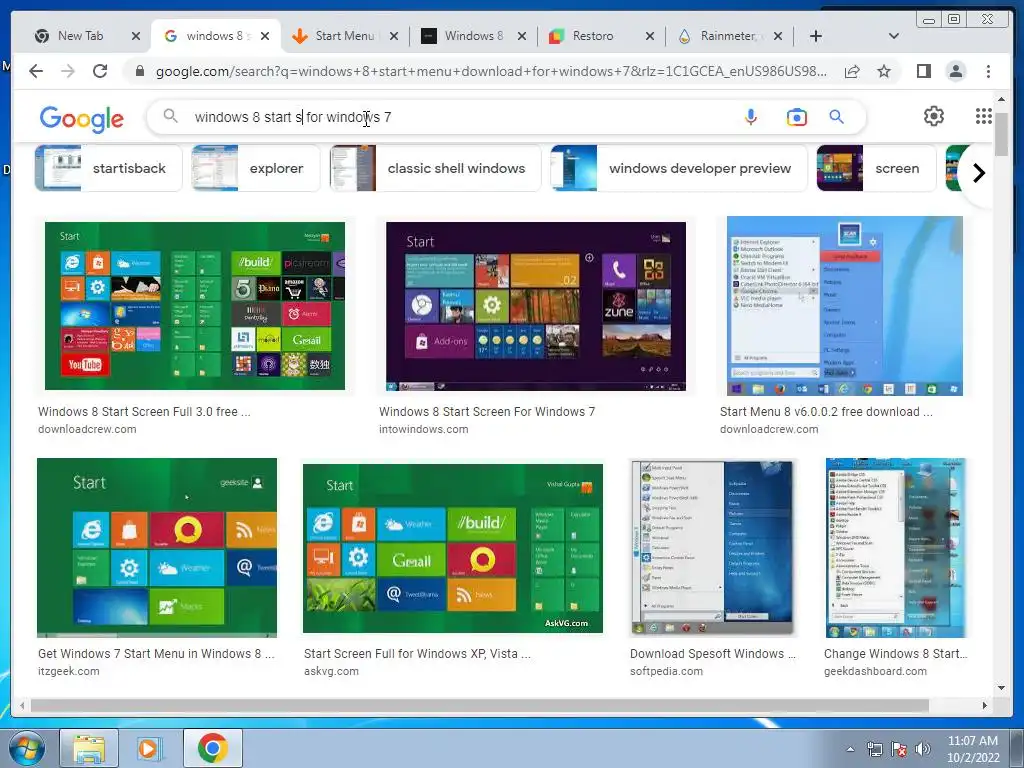Click intowindows.com source link
The image size is (1024, 768).
[423, 429]
